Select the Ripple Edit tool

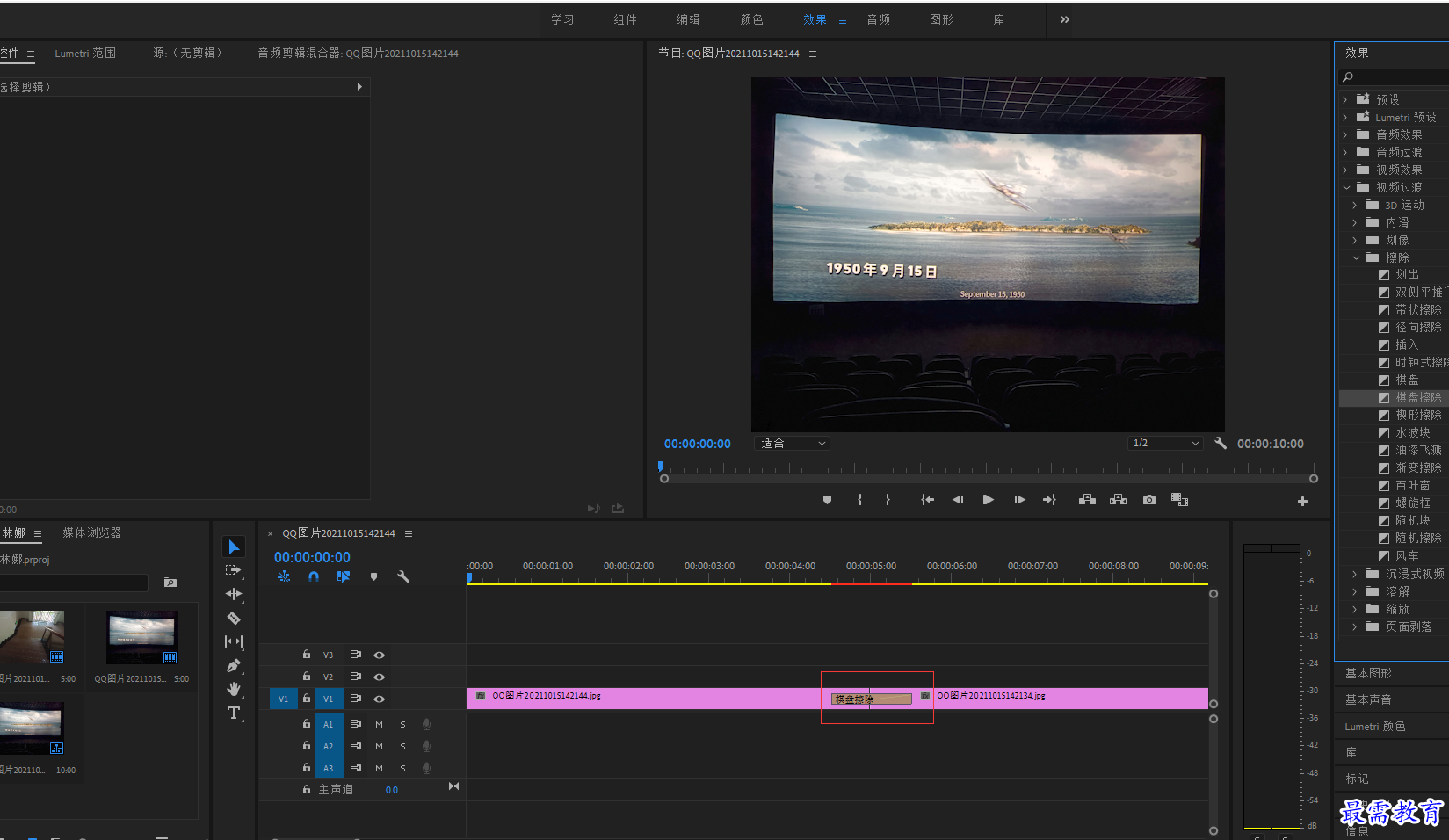click(x=234, y=594)
